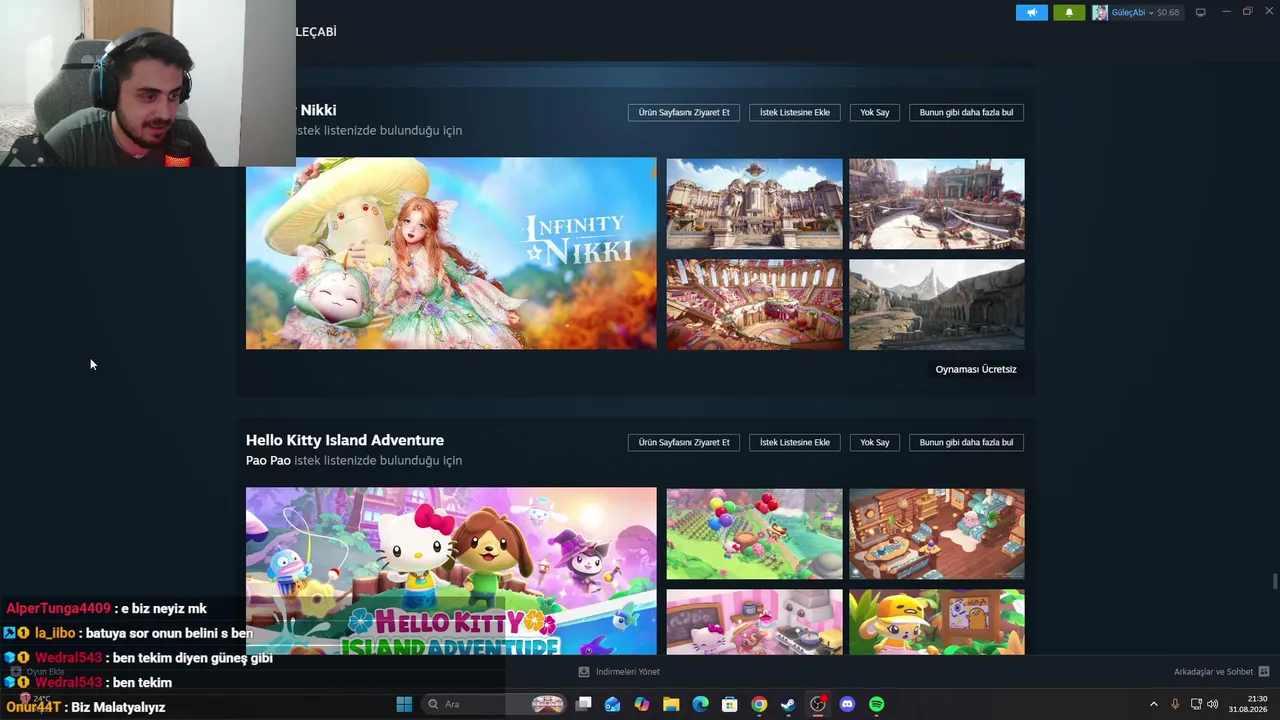
Task: Click the Oynaması Ücretsiz price label
Action: click(x=976, y=369)
